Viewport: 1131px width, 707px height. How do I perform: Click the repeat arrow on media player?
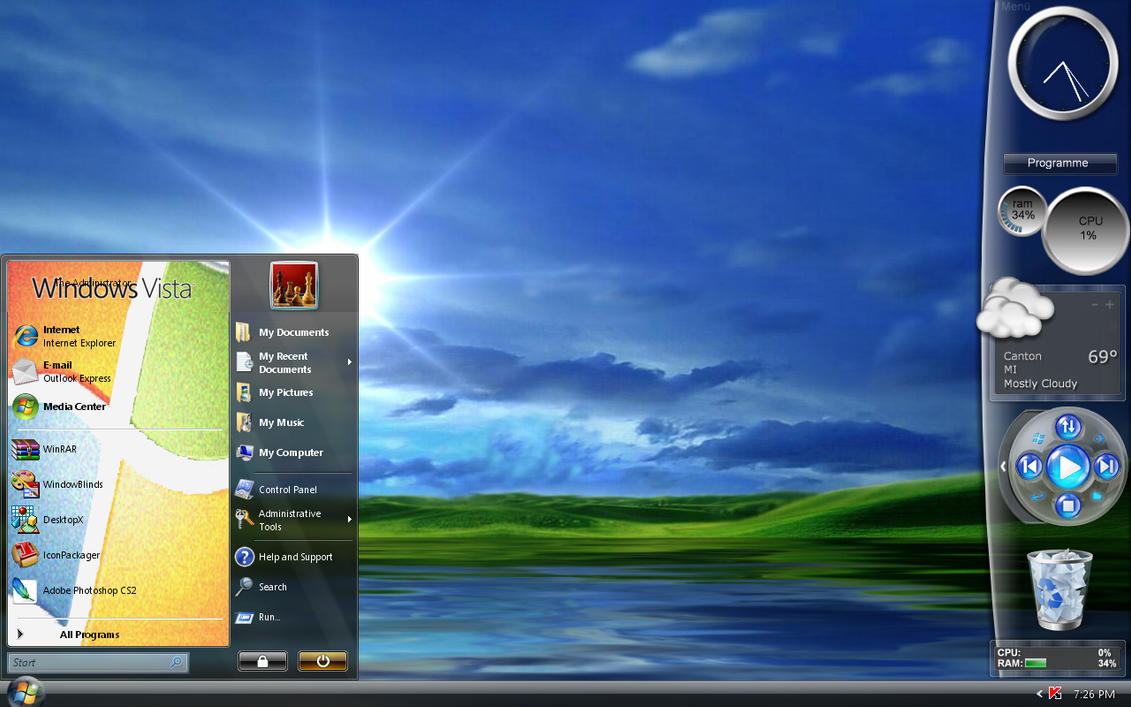[1038, 496]
